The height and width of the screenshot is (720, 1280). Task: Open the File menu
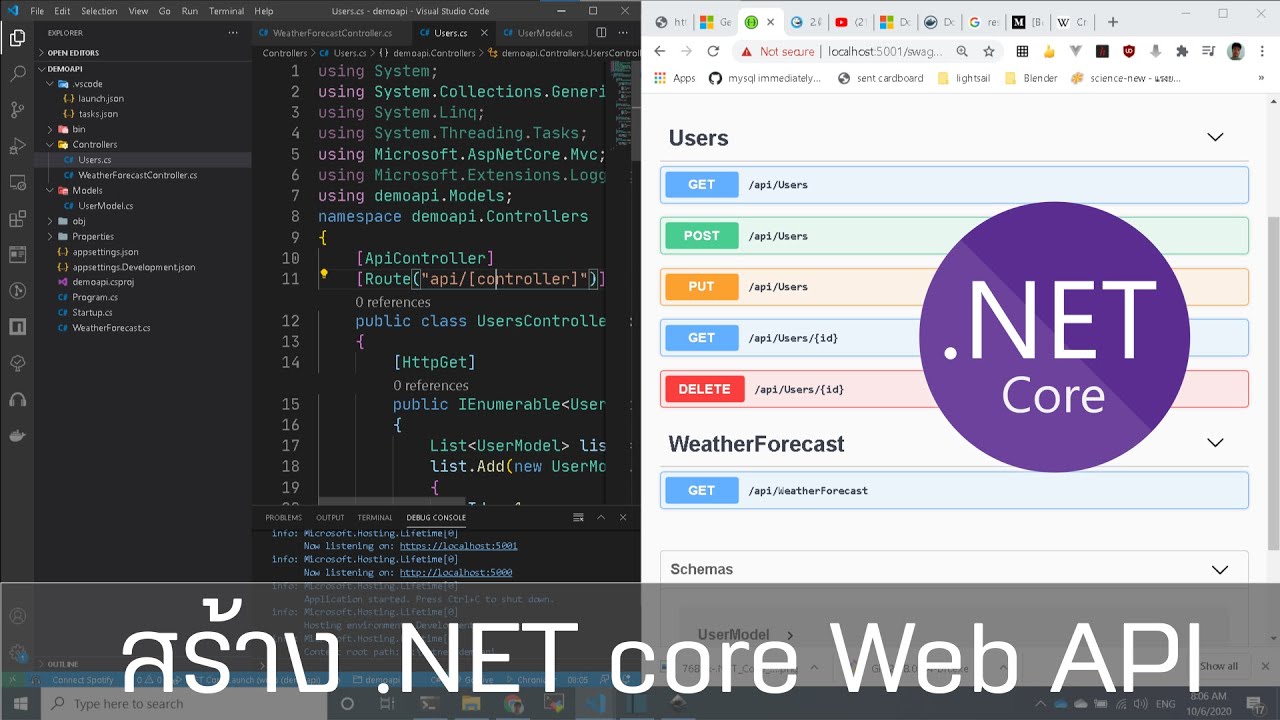tap(37, 11)
